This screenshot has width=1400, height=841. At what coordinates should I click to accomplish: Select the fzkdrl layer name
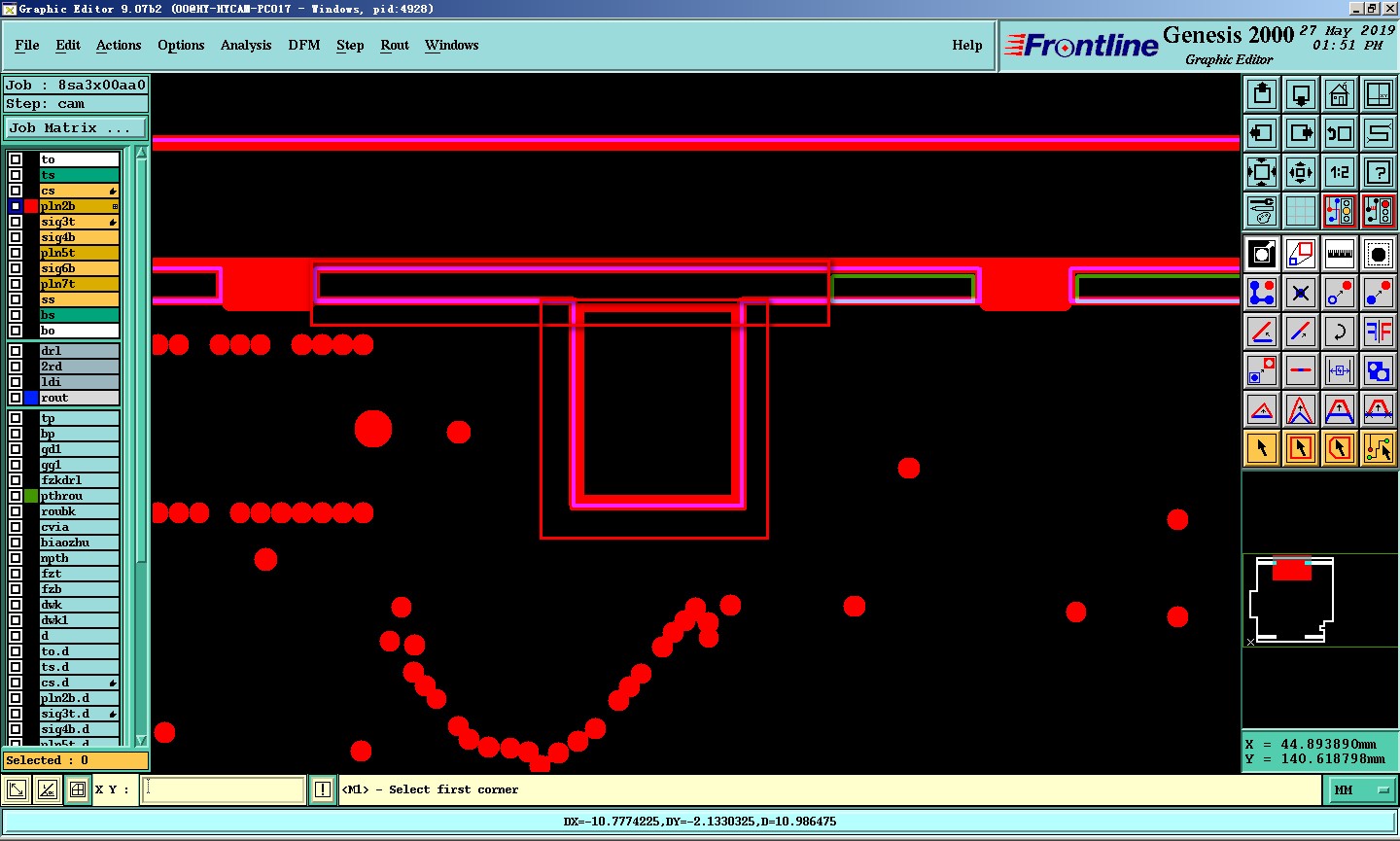pos(79,480)
